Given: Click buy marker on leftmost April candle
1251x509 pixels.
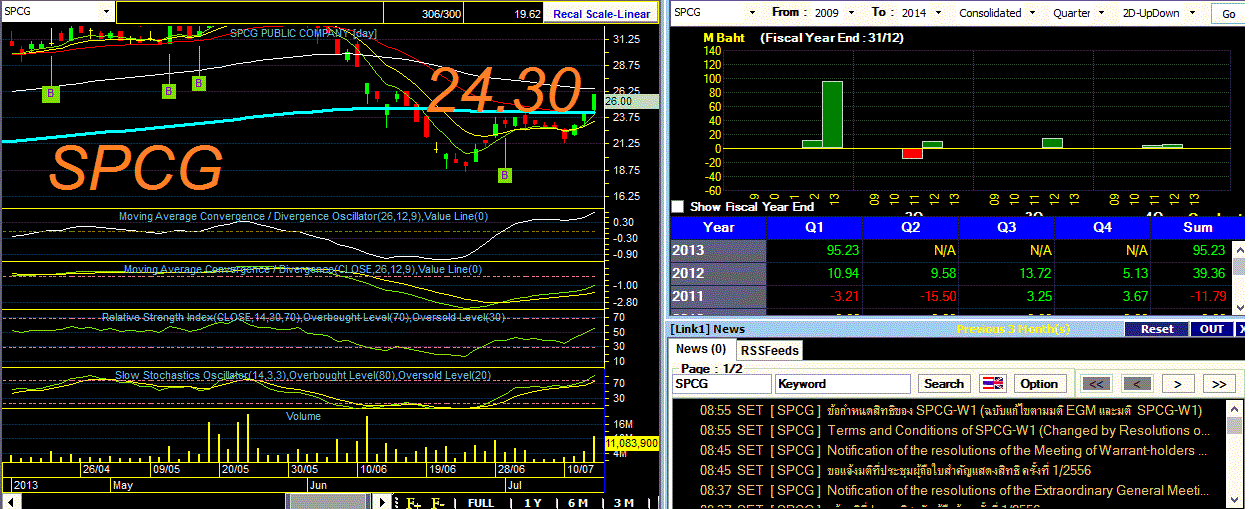Looking at the screenshot, I should [x=51, y=94].
